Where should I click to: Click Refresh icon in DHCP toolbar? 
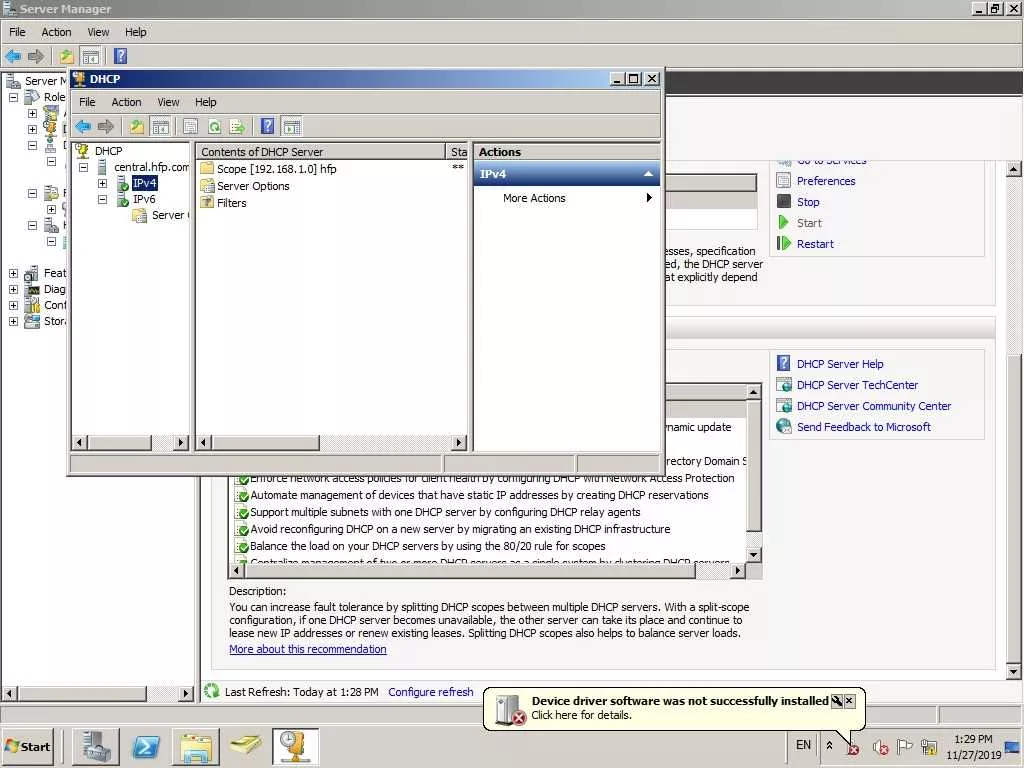(x=214, y=126)
